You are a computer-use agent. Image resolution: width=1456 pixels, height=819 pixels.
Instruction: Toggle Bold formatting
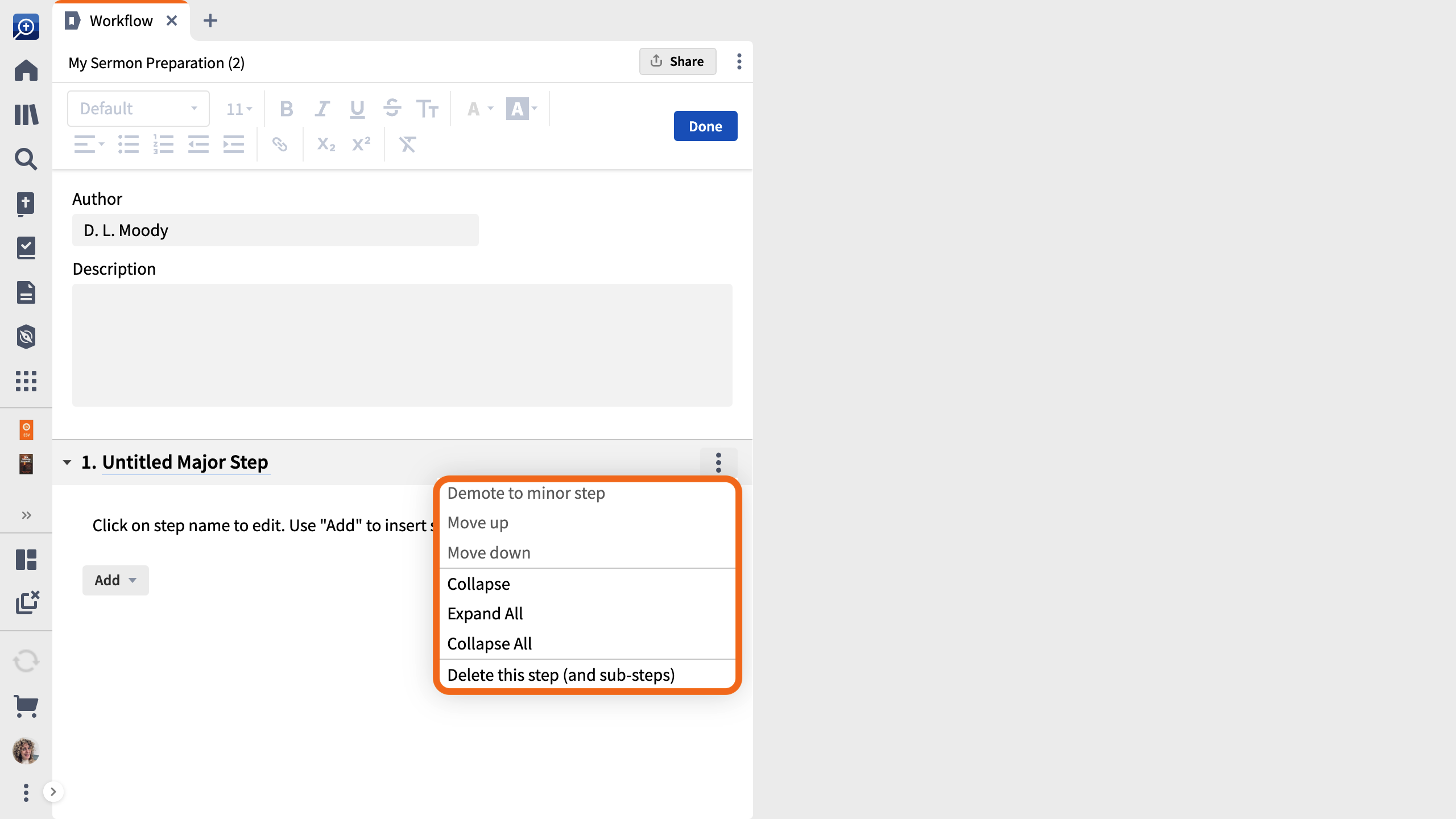tap(287, 109)
